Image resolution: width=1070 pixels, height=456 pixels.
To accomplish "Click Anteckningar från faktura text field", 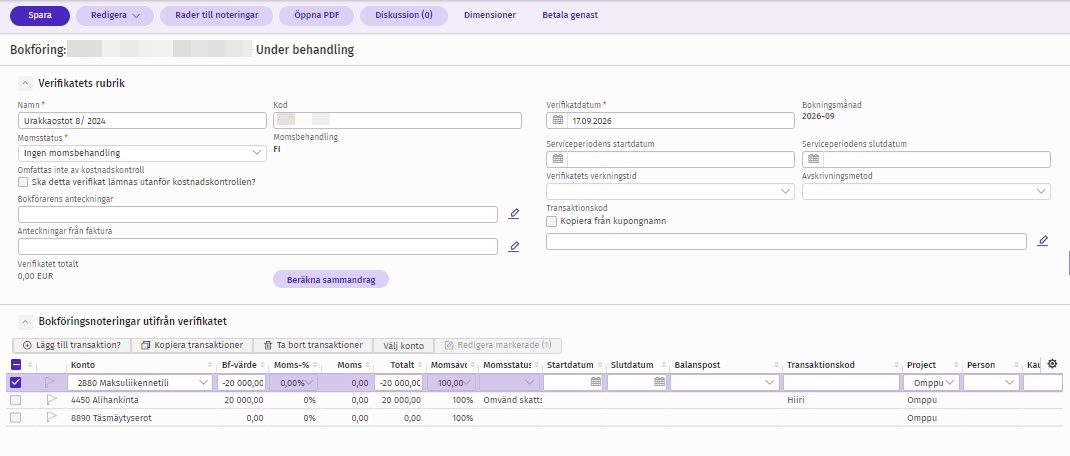I will coord(258,246).
